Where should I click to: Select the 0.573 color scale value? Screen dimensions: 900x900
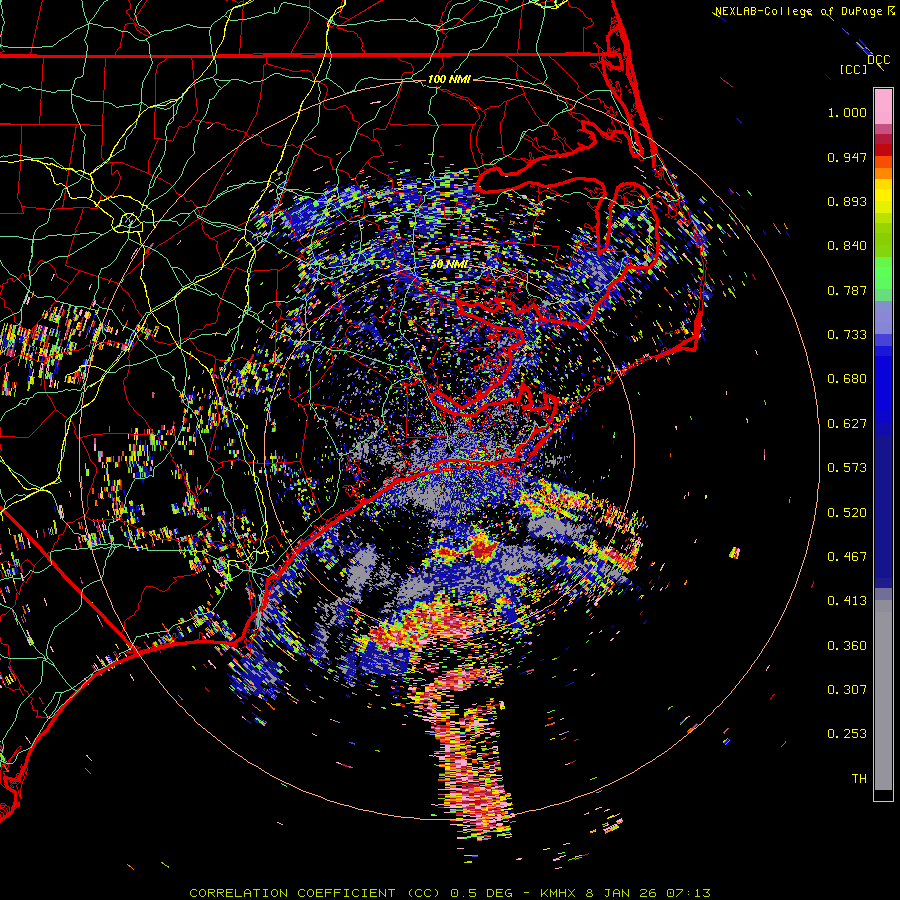pos(847,468)
